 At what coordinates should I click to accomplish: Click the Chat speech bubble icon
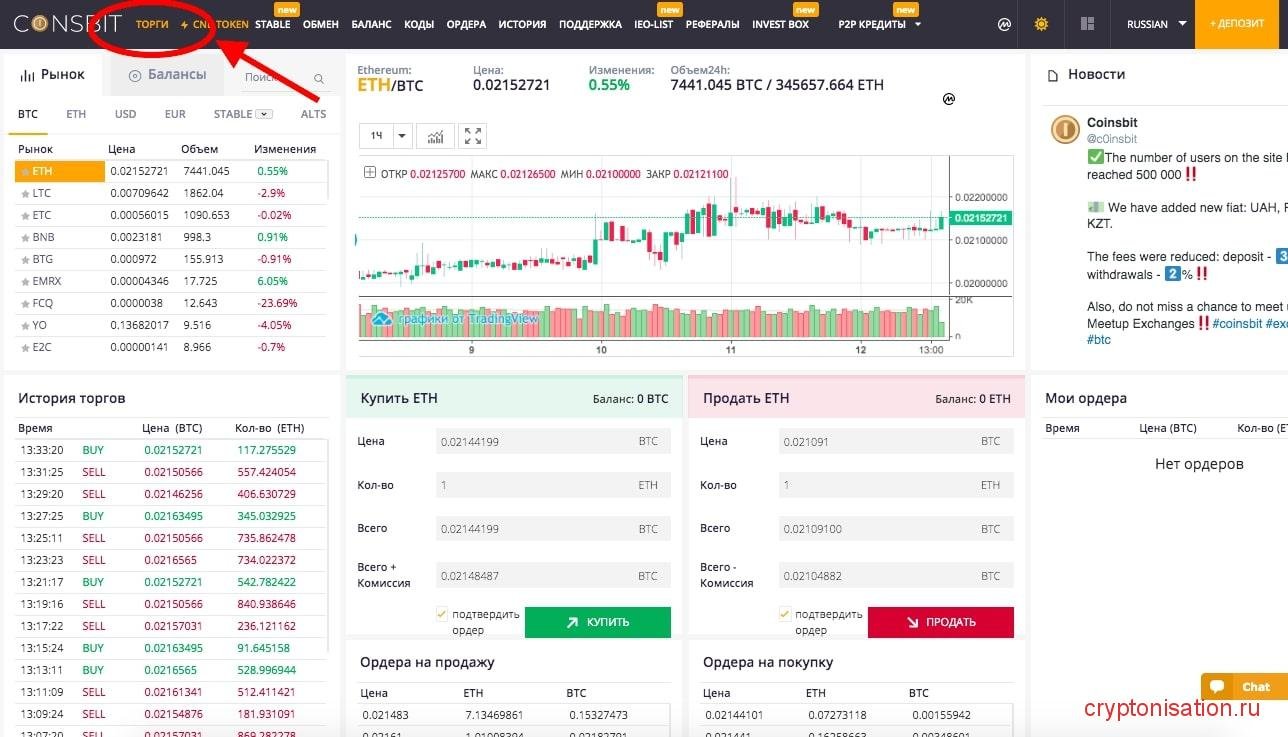coord(1217,687)
